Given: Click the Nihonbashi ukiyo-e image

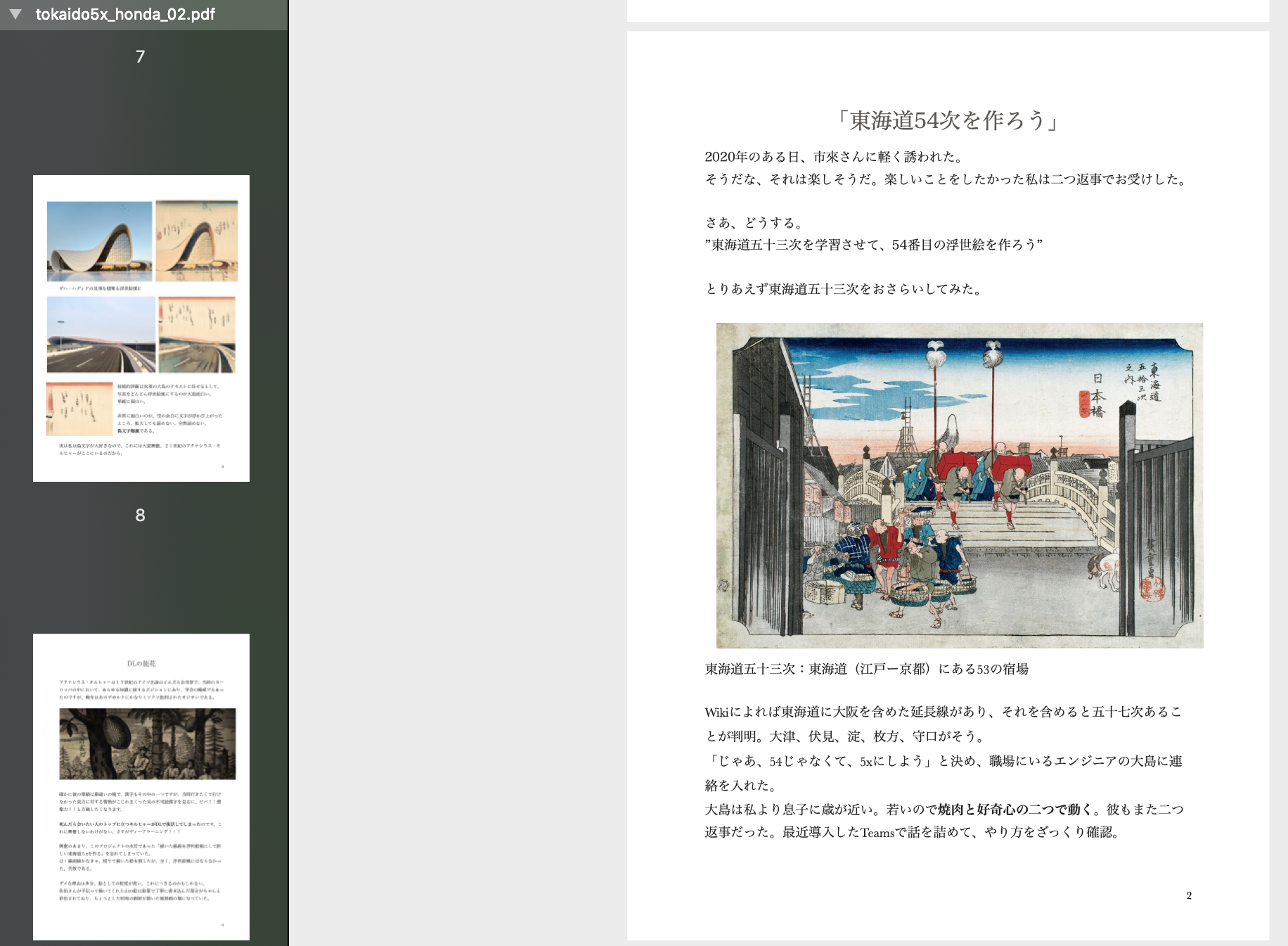Looking at the screenshot, I should pyautogui.click(x=960, y=485).
